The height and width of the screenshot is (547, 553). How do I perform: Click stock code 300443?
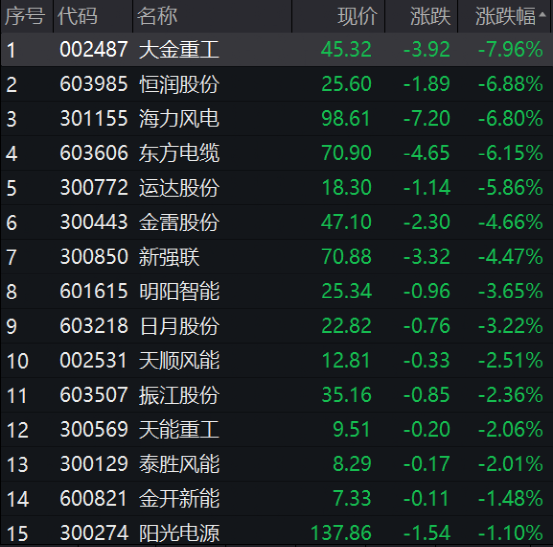click(93, 222)
